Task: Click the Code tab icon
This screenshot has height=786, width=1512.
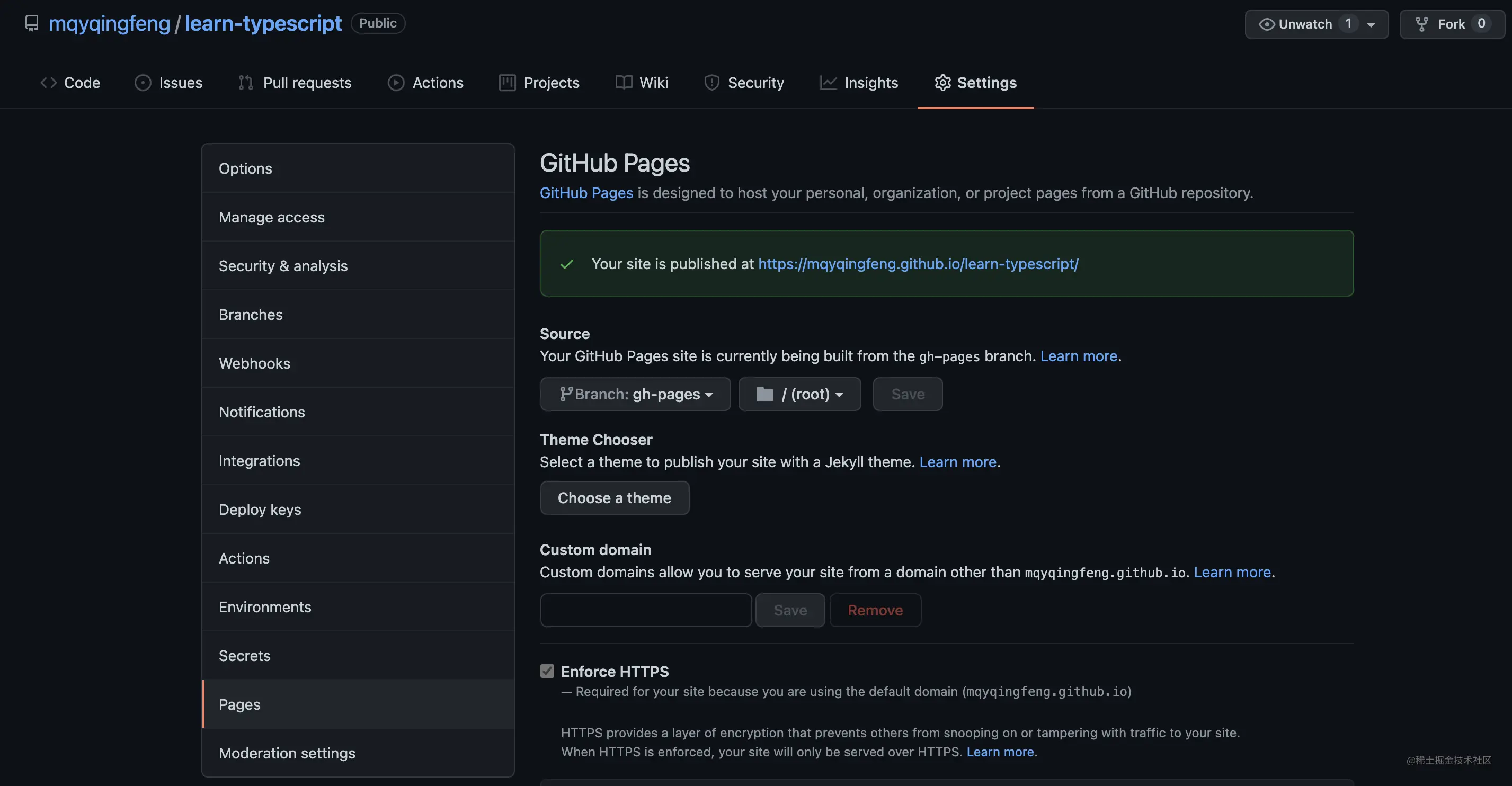Action: [x=49, y=83]
